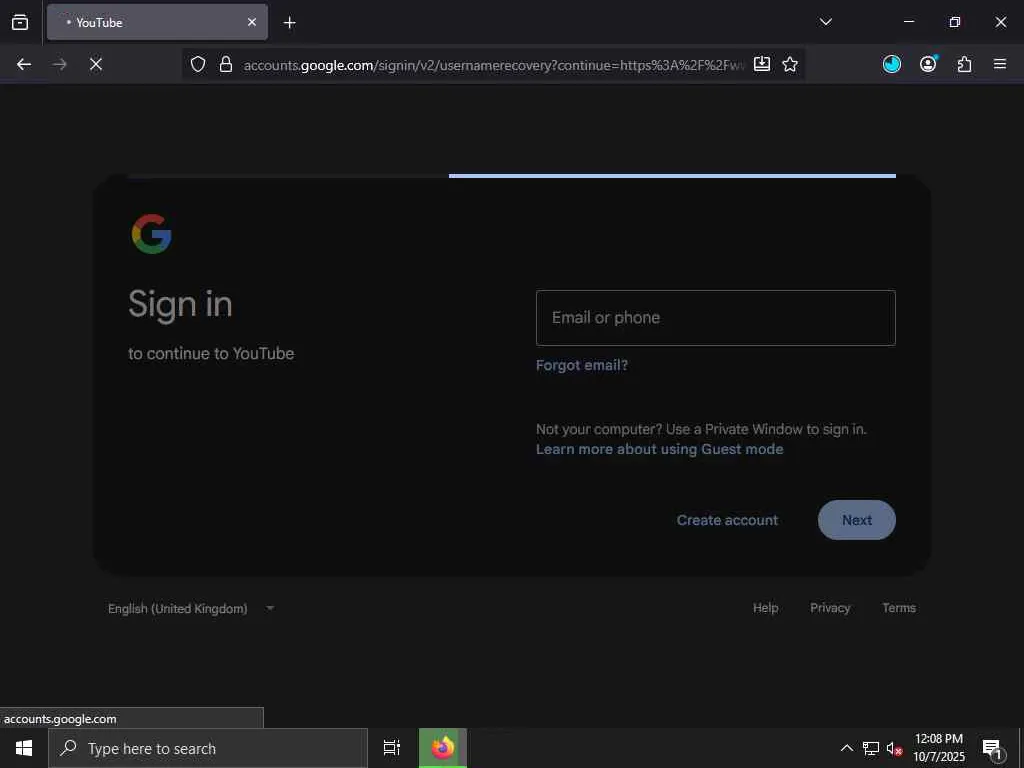The image size is (1024, 768).
Task: Click the Google logo
Action: pyautogui.click(x=152, y=234)
